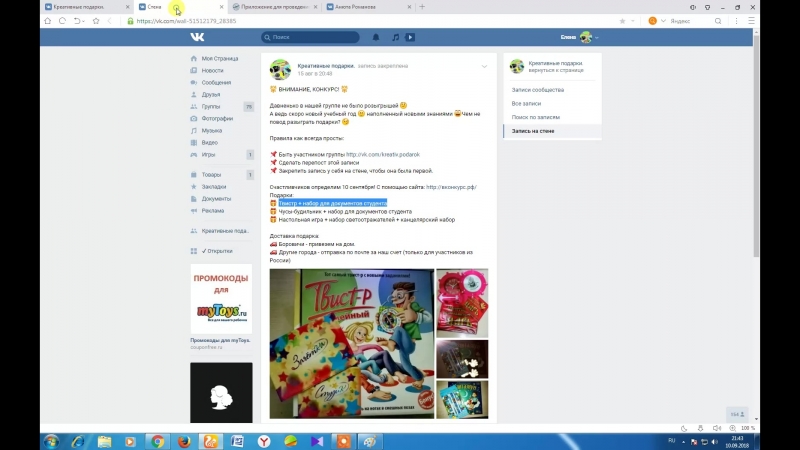Open "Моя Страница" in the left menu
This screenshot has width=800, height=450.
tap(220, 59)
